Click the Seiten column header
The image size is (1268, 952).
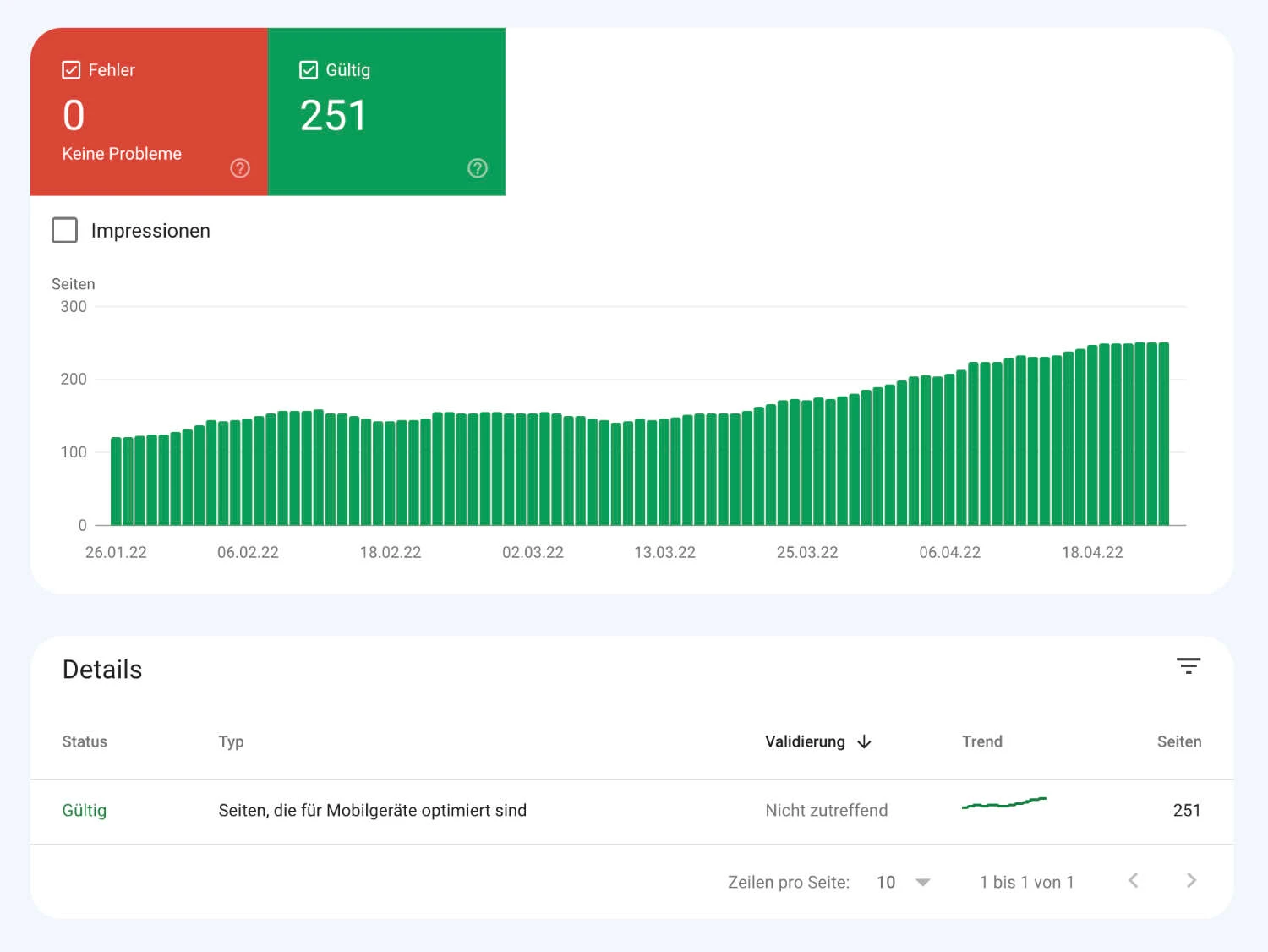click(x=1178, y=741)
